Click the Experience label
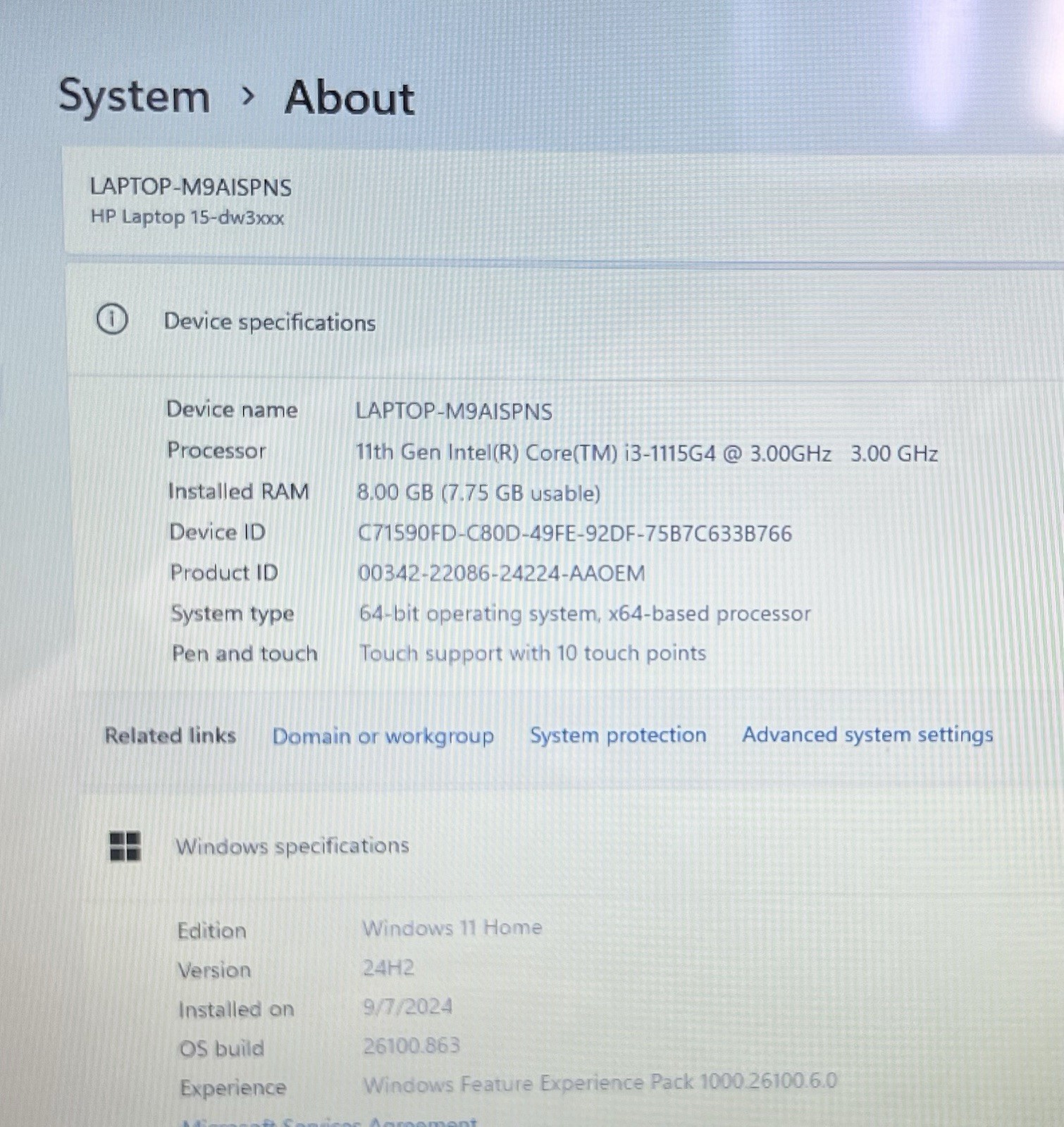This screenshot has width=1064, height=1127. [233, 1088]
